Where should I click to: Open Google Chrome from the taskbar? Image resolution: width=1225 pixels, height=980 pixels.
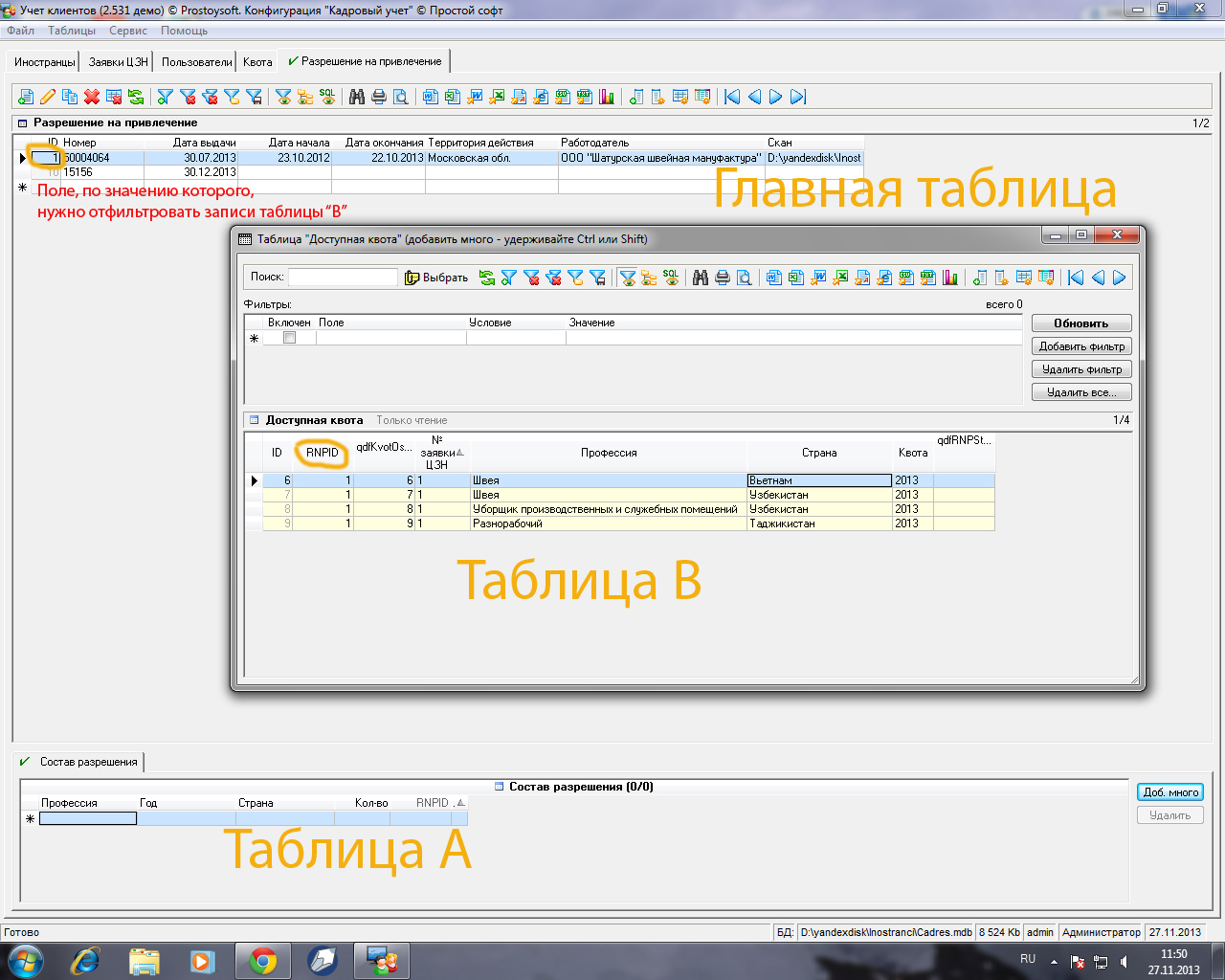(262, 960)
